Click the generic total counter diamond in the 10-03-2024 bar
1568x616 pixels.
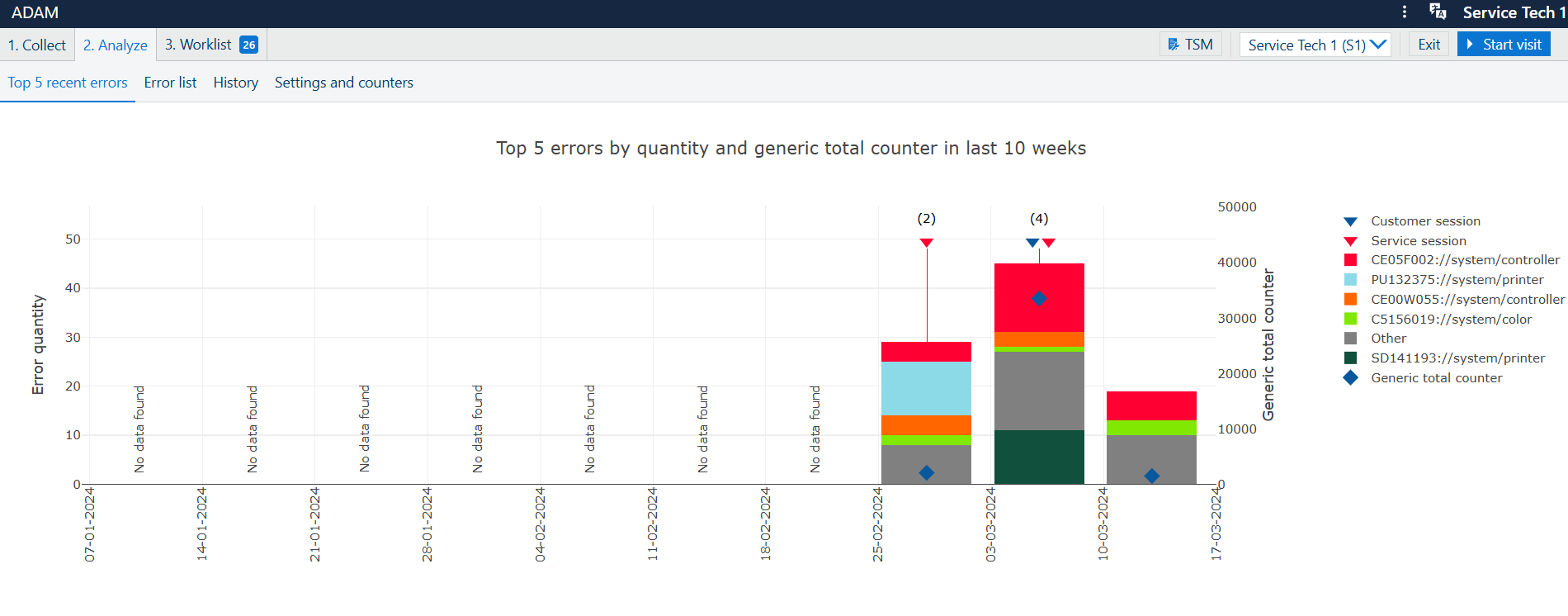click(1152, 476)
